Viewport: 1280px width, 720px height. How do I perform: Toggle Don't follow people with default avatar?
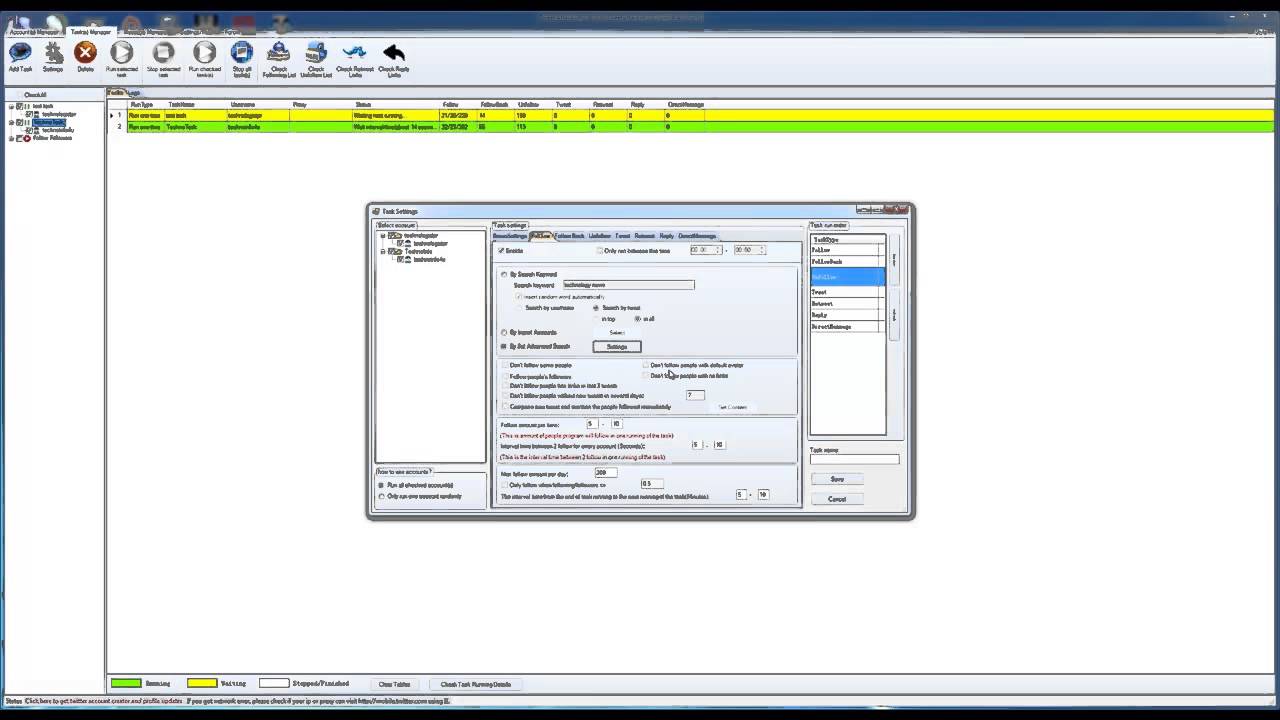click(646, 365)
